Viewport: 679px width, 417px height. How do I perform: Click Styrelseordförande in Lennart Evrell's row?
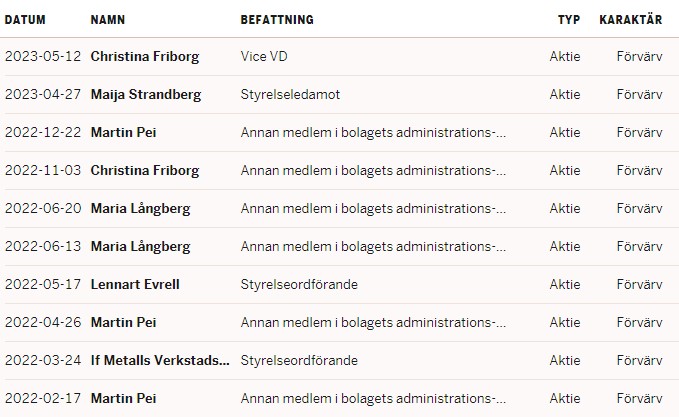(x=299, y=285)
